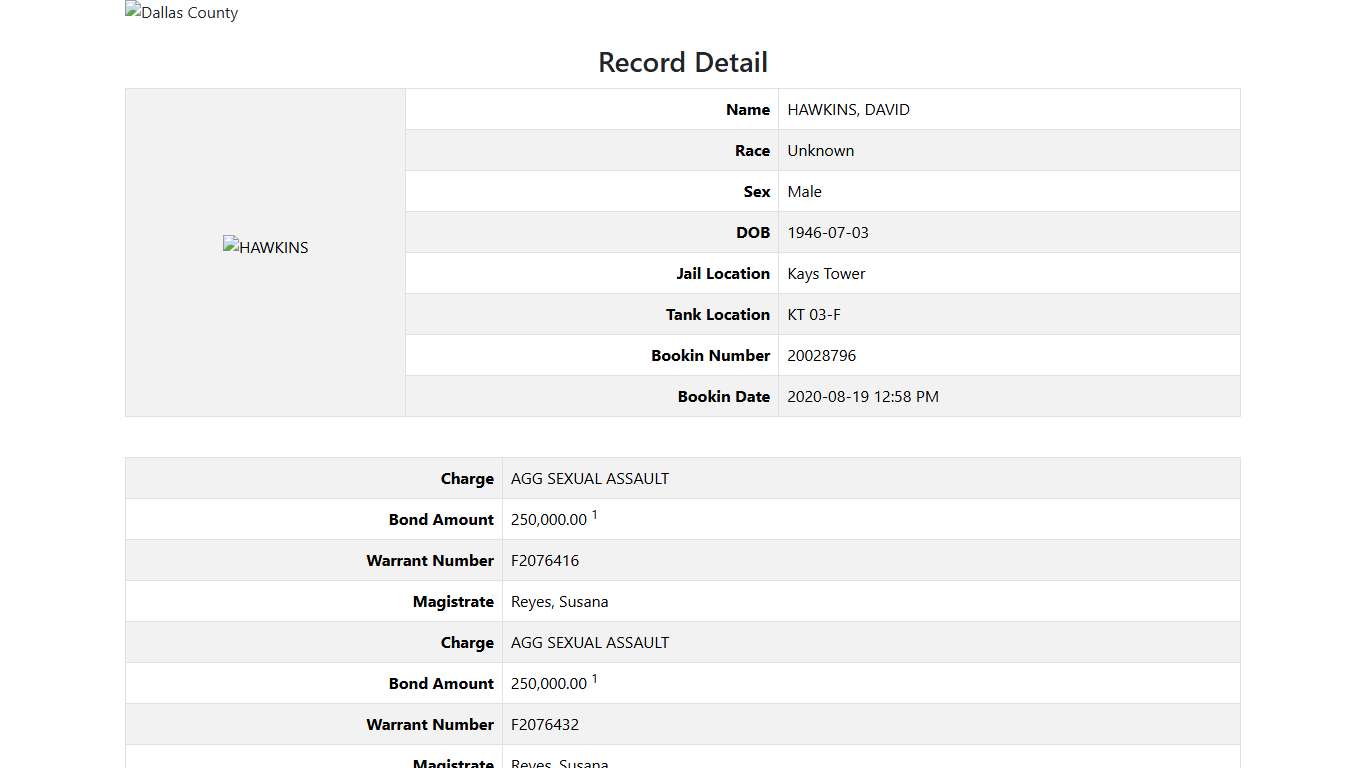The height and width of the screenshot is (768, 1366).
Task: Select warrant number F2076432
Action: (544, 724)
